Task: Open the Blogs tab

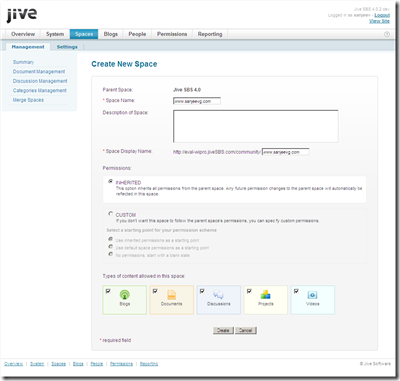Action: (x=111, y=34)
